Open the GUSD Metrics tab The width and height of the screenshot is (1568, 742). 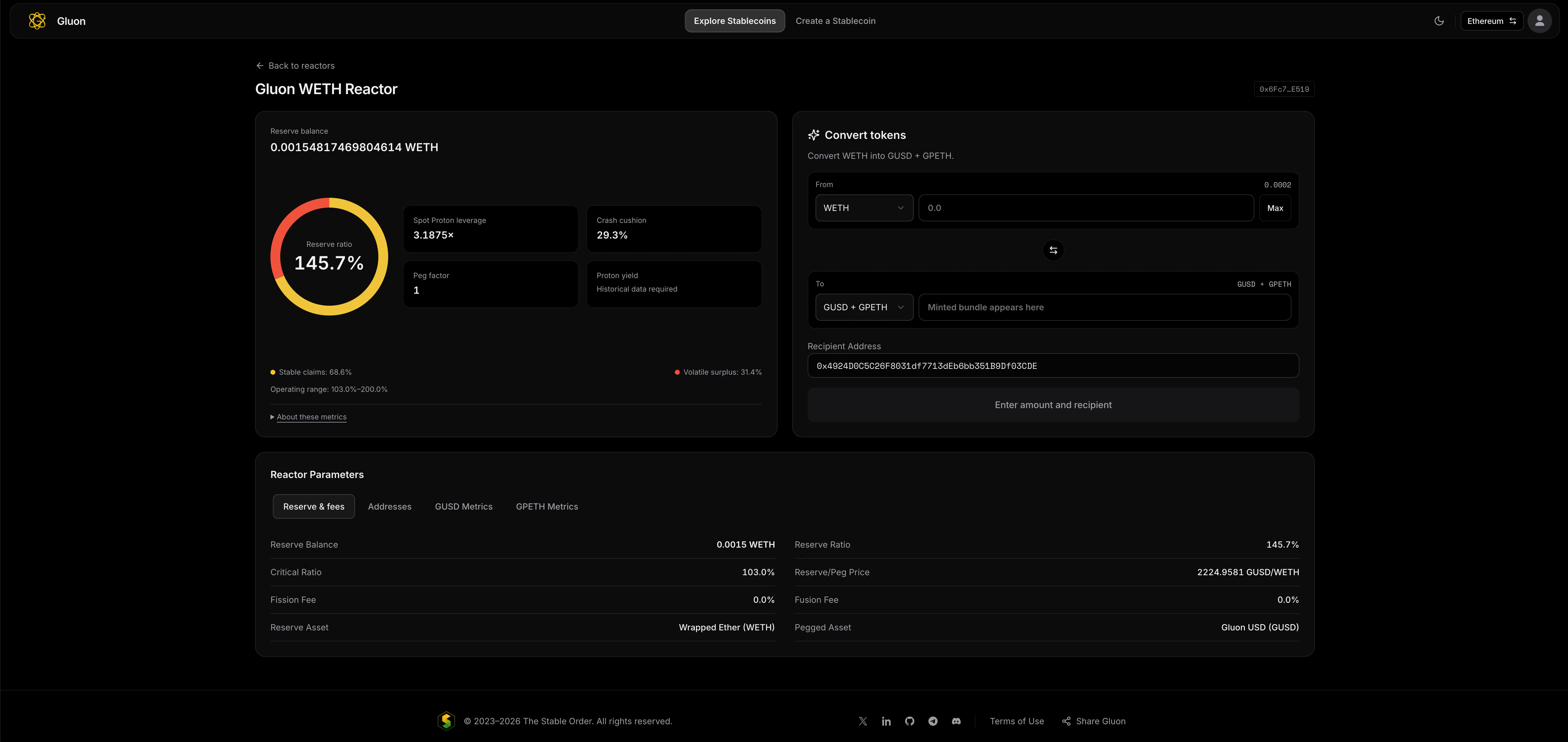pos(464,507)
